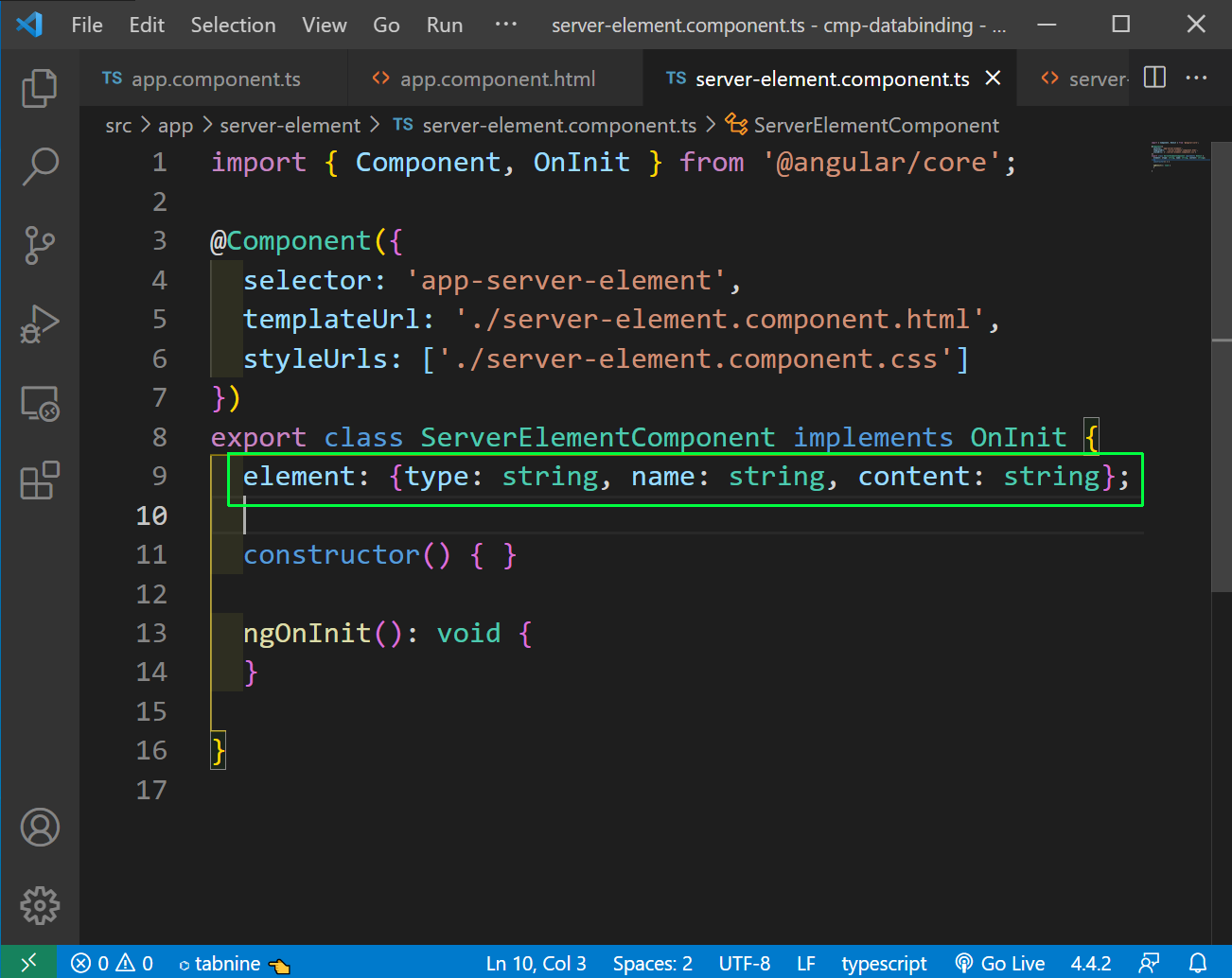Open the Source Control view
Viewport: 1232px width, 978px height.
click(40, 245)
